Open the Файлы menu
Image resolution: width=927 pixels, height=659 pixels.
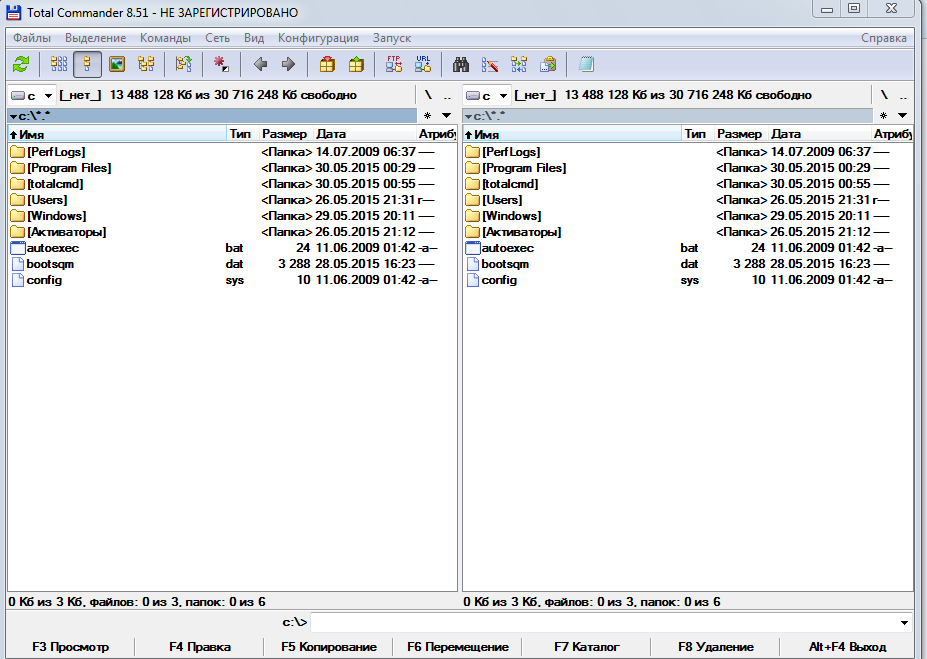point(32,38)
